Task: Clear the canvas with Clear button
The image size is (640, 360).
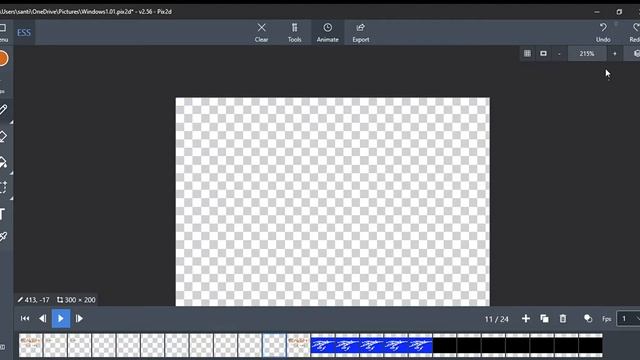Action: pos(261,33)
